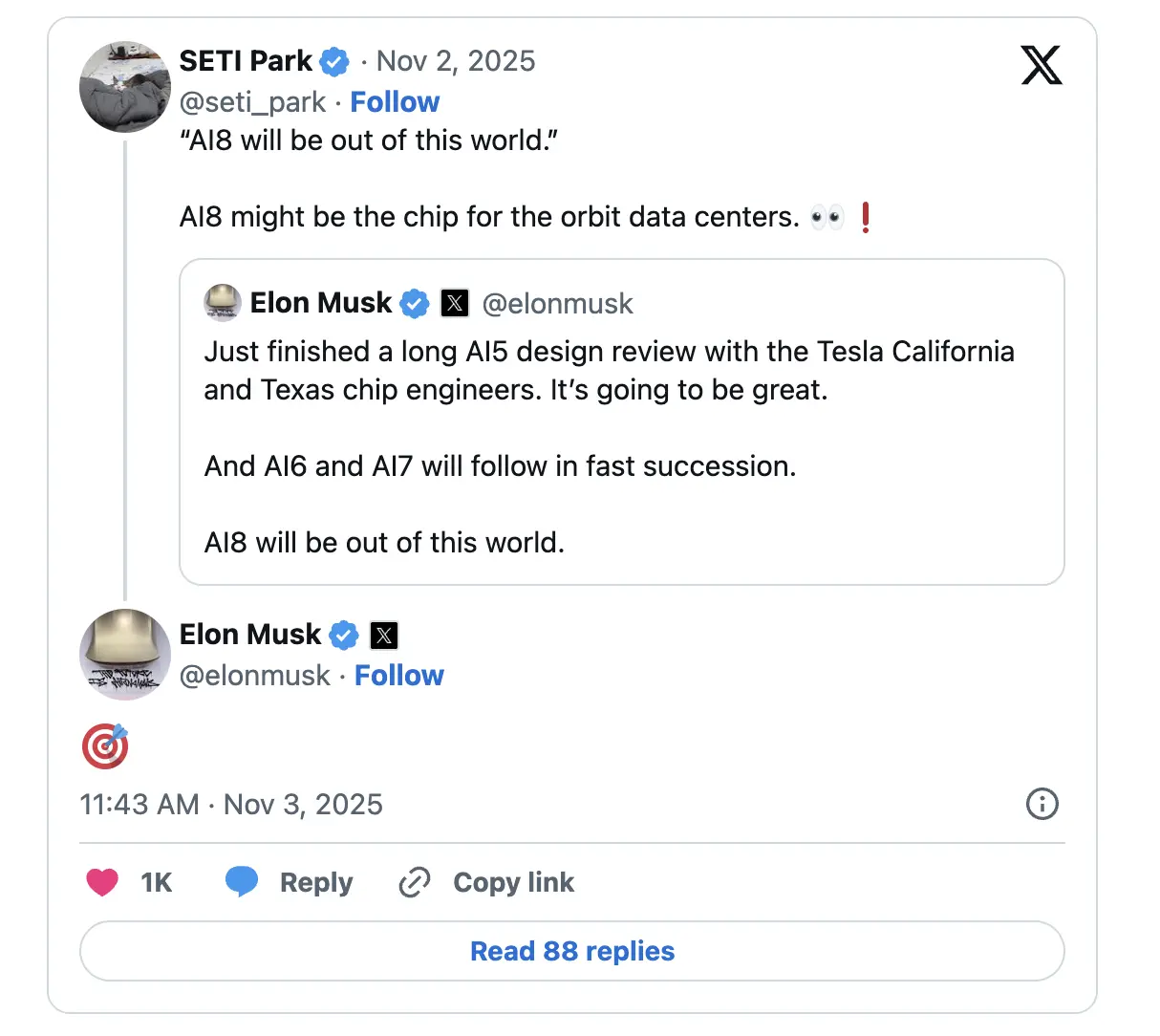
Task: Click the Nov 2, 2025 post date
Action: coord(456,61)
